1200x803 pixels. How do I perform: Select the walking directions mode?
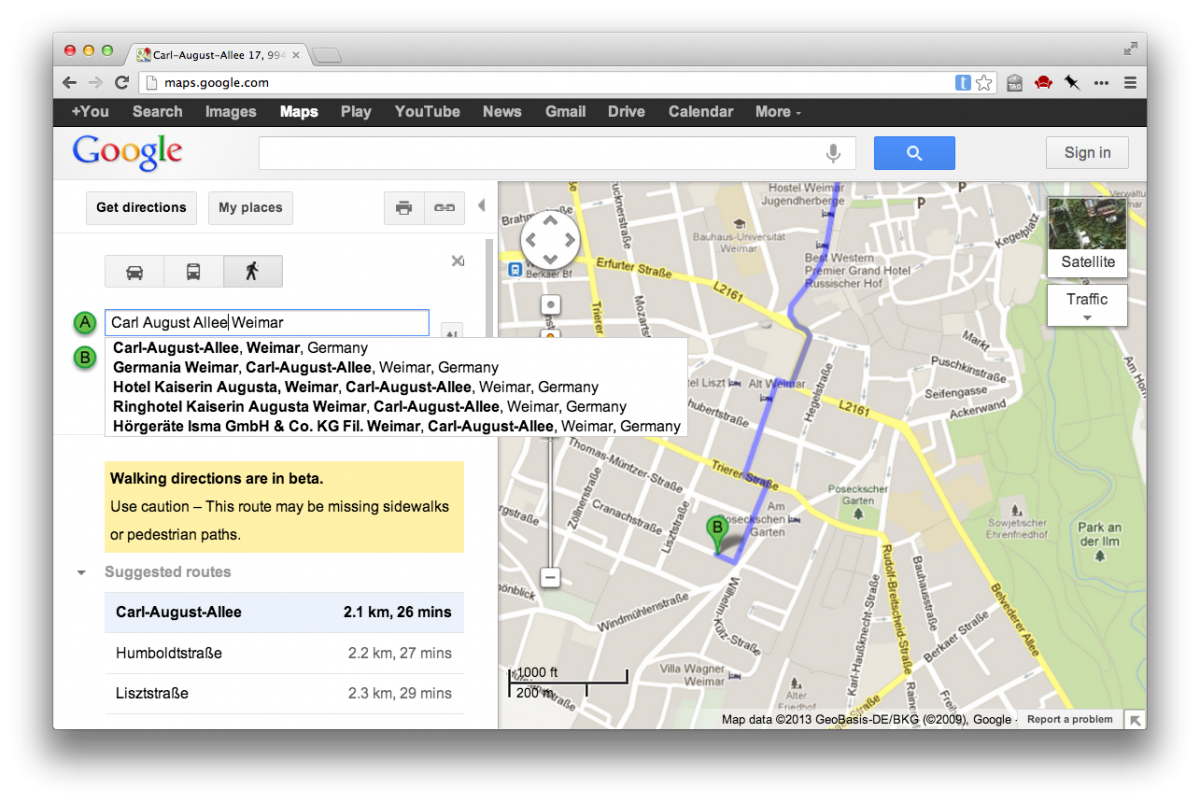252,271
